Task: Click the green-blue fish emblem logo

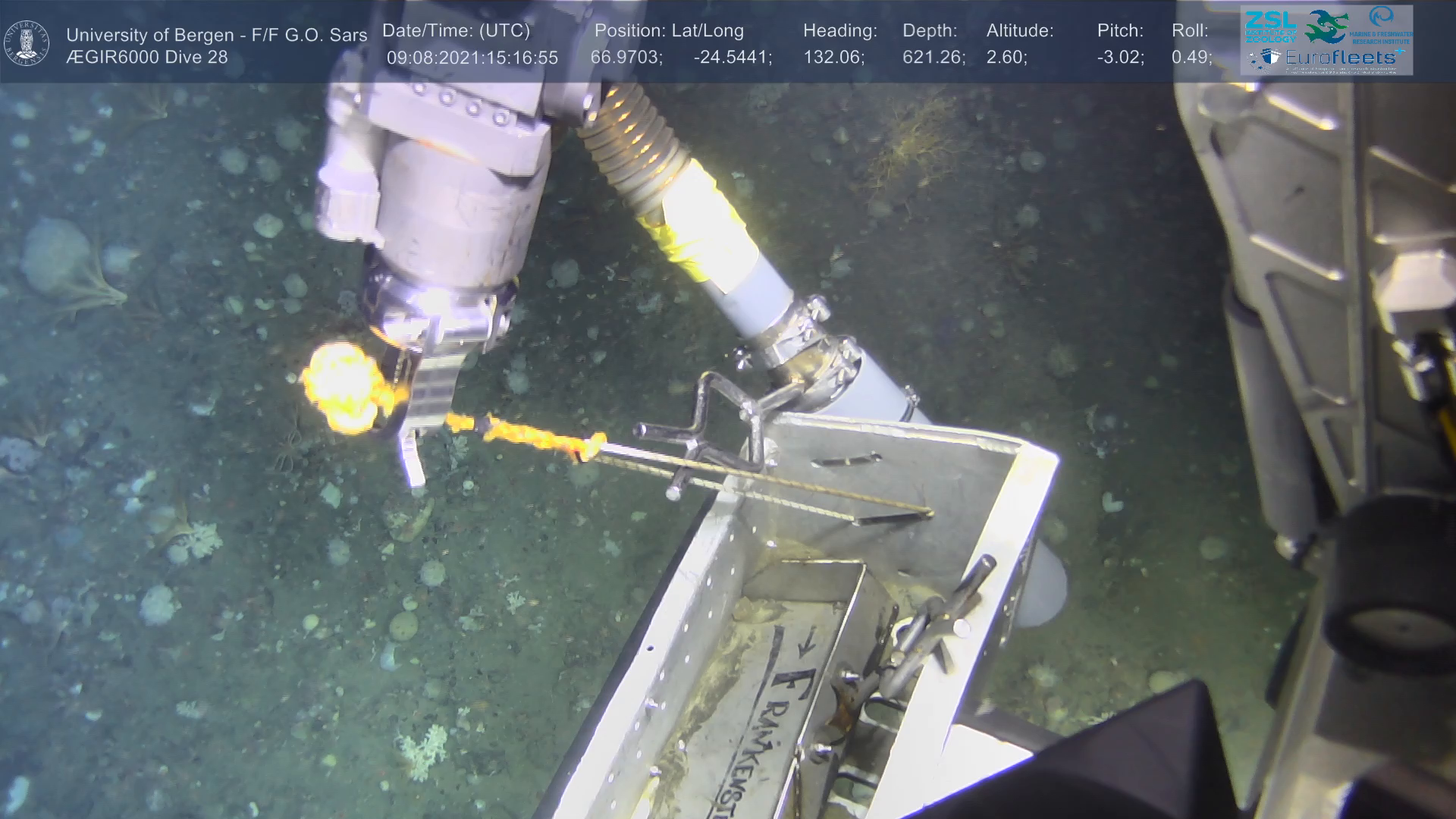Action: [1326, 27]
